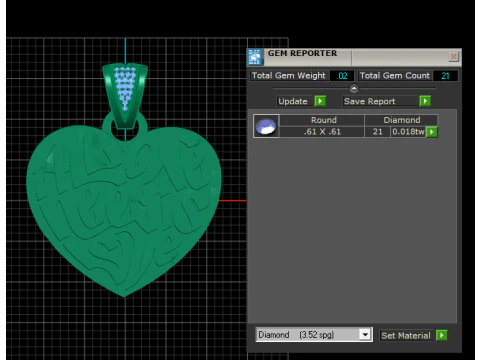Viewport: 480px width, 360px height.
Task: Click the Update label
Action: coord(293,101)
